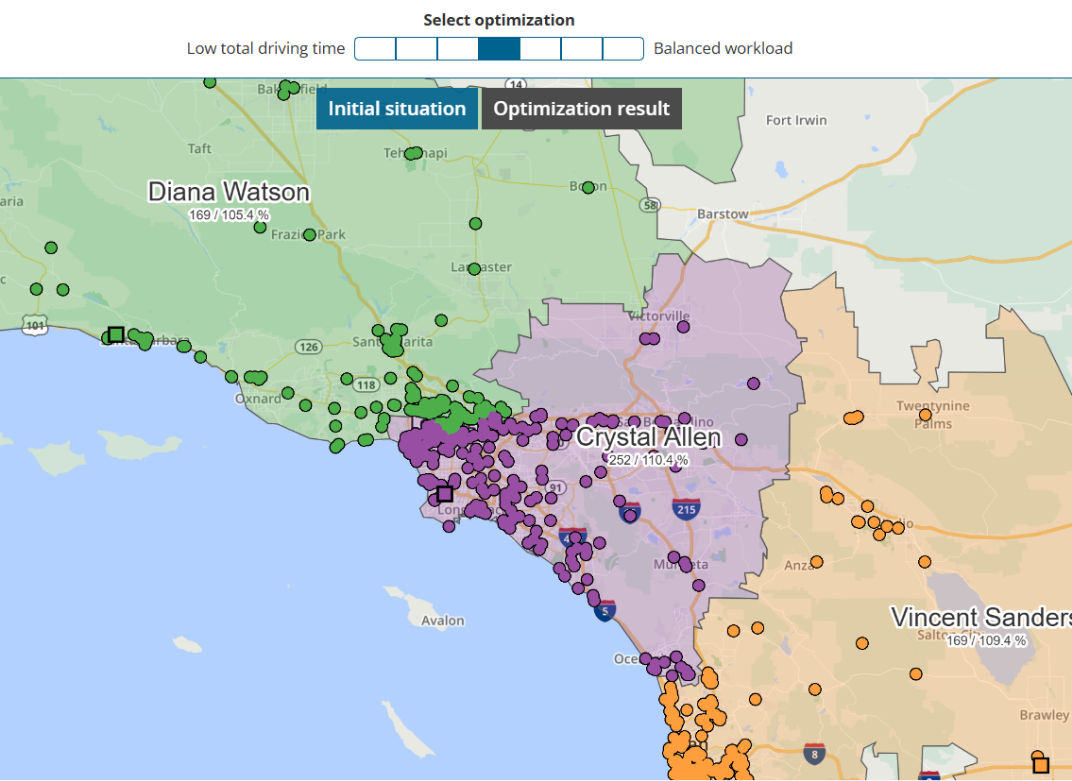Switch to the Optimization result view
This screenshot has width=1072, height=781.
coord(582,109)
